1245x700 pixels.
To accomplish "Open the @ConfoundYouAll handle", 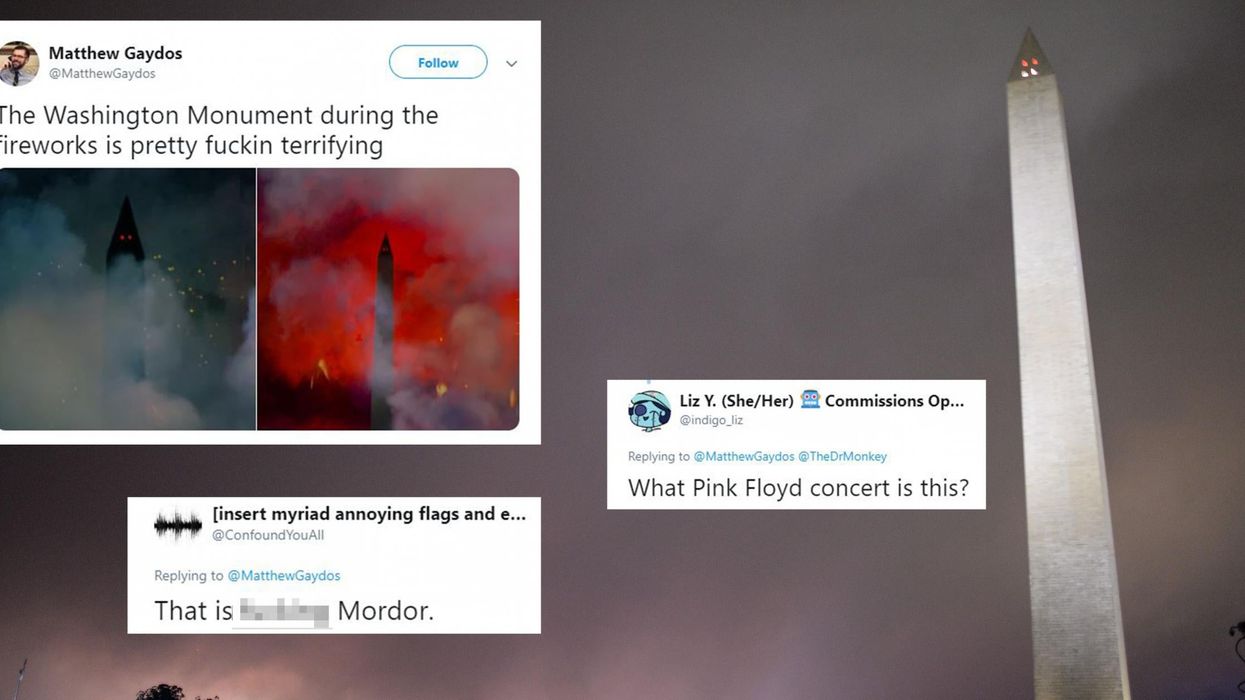I will click(x=268, y=535).
